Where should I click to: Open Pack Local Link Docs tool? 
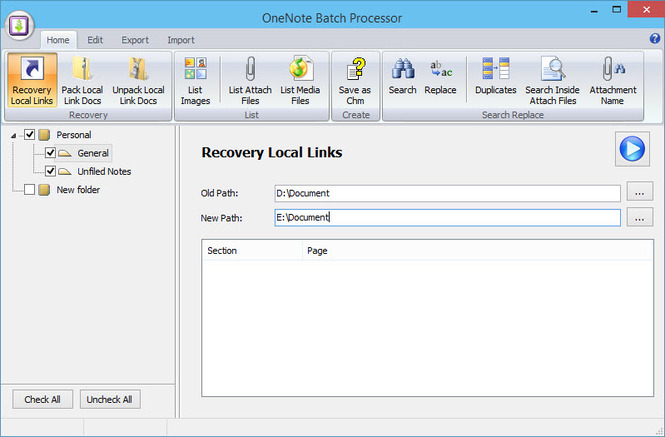pos(80,82)
